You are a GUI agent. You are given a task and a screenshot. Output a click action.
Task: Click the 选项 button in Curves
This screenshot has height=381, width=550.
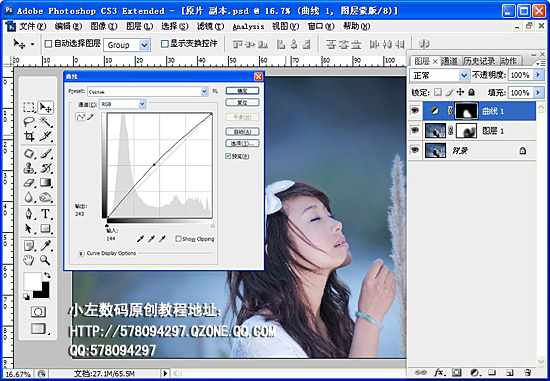242,143
